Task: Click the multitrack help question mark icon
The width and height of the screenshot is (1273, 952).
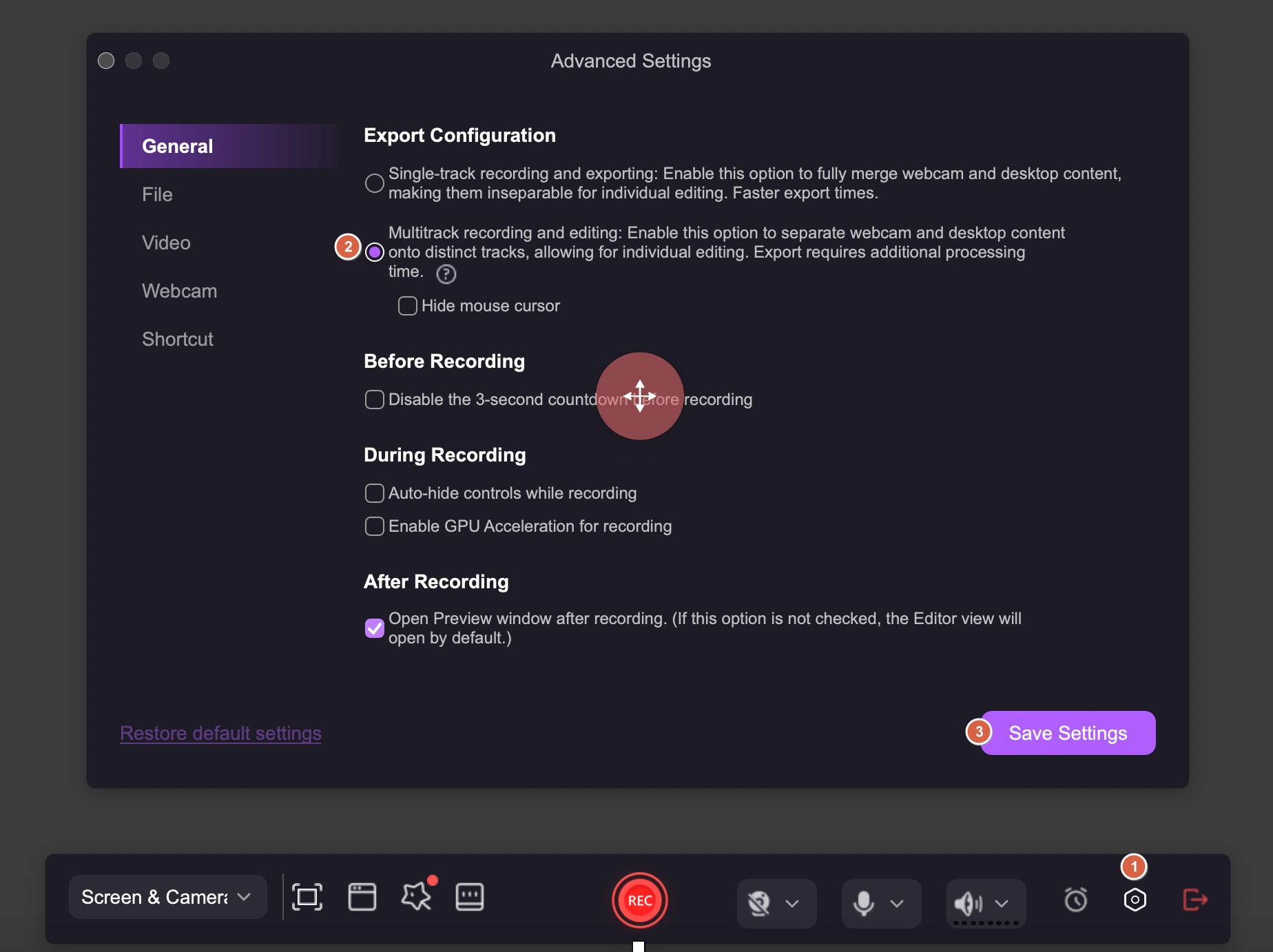Action: [446, 274]
